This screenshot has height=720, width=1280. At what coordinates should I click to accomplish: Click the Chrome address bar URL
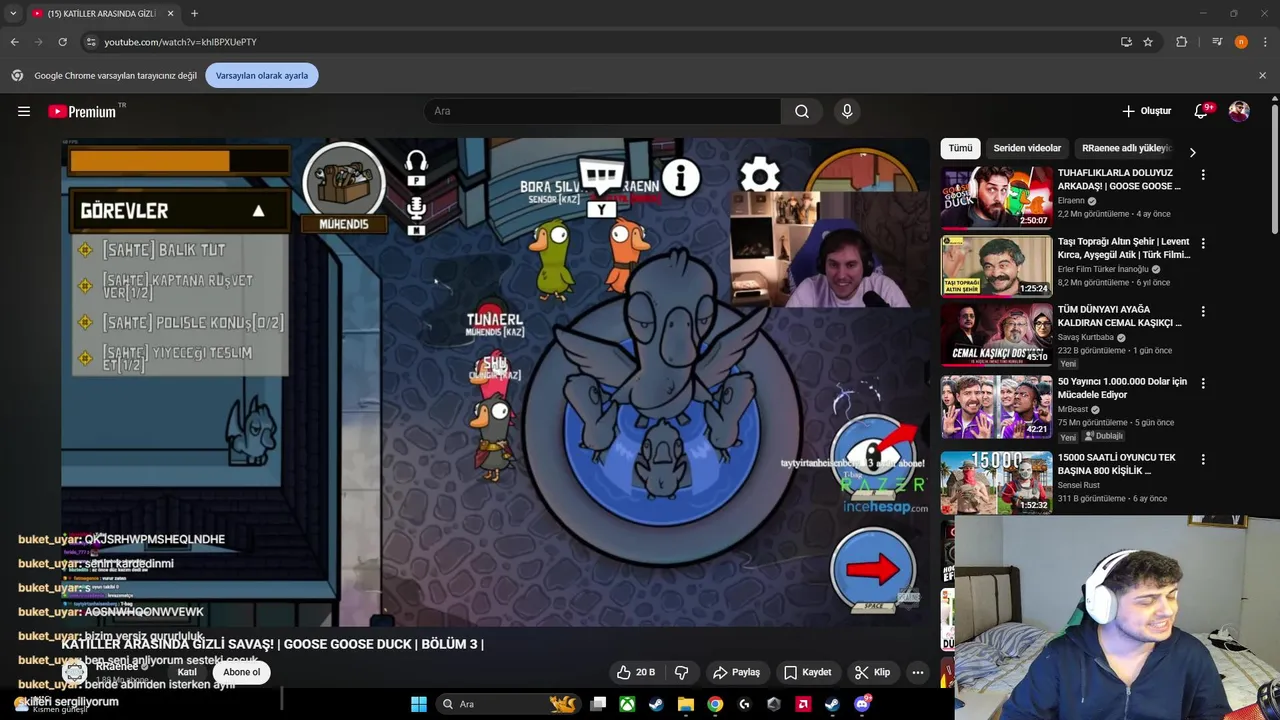click(x=180, y=42)
